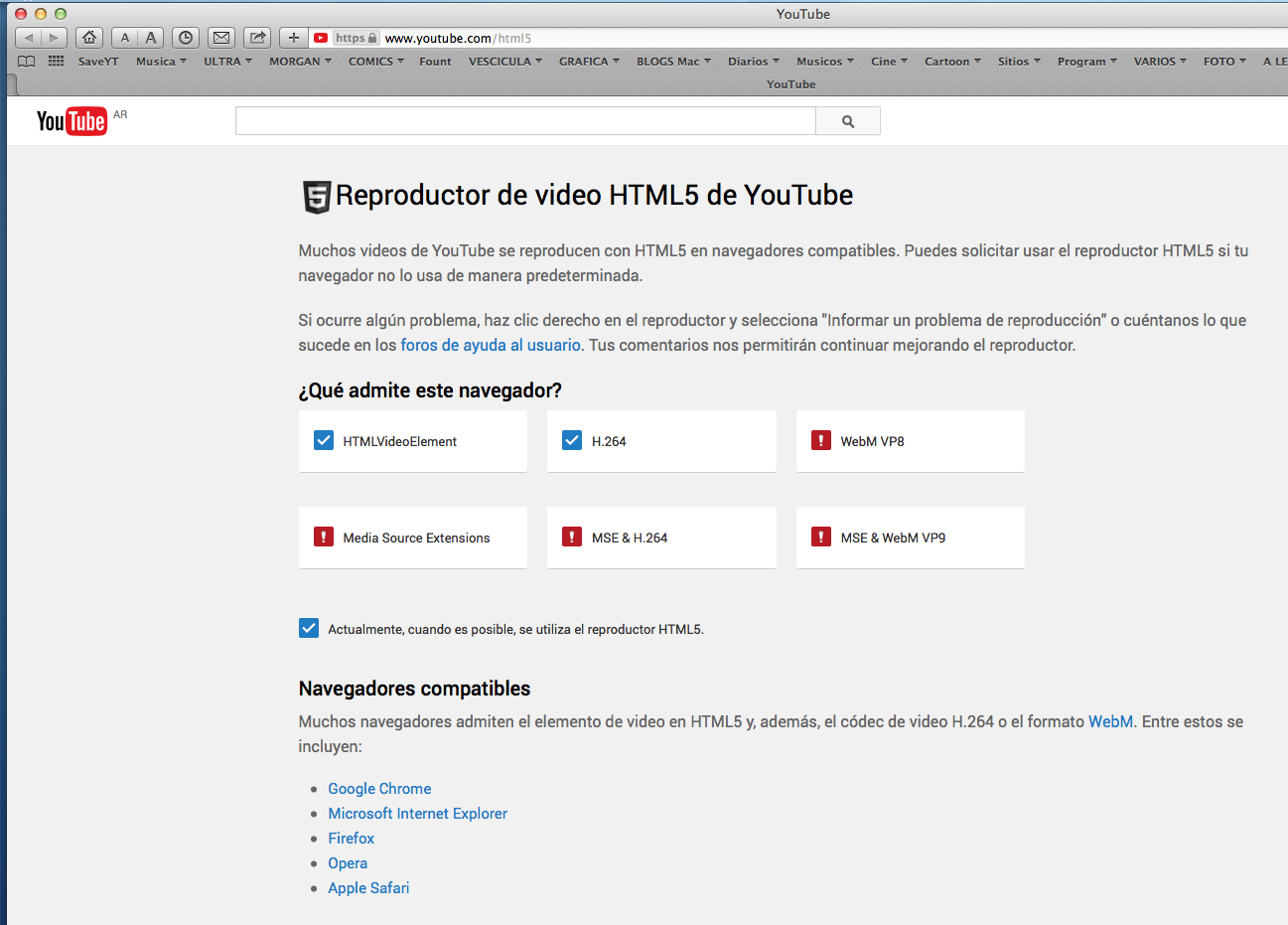
Task: Click into the YouTube search box
Action: tap(525, 121)
